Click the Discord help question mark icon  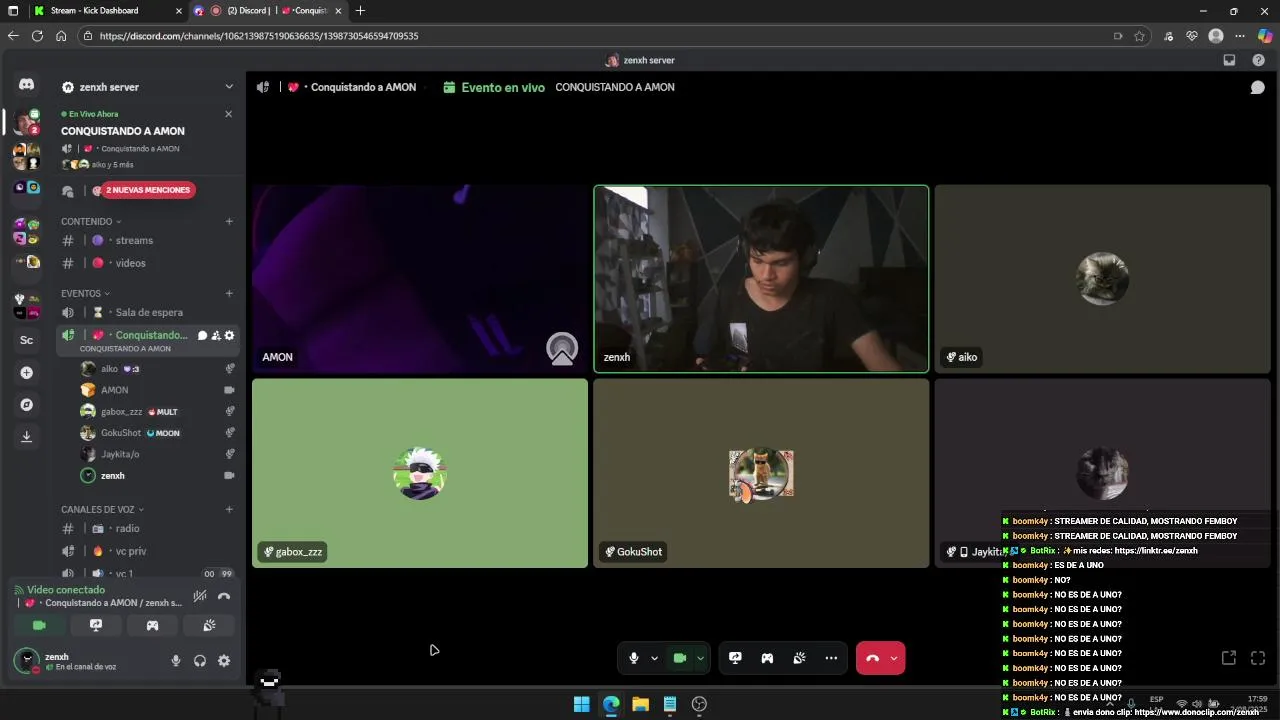[1257, 60]
